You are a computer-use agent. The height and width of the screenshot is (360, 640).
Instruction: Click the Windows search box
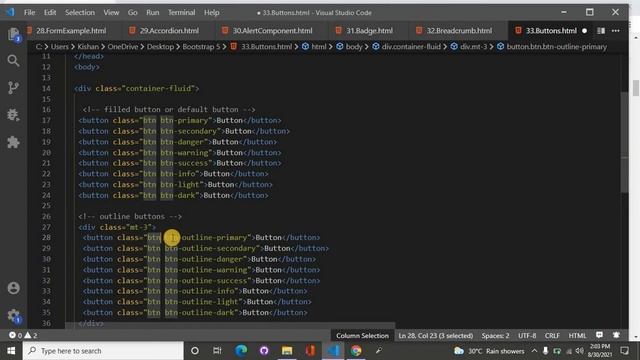[x=103, y=351]
